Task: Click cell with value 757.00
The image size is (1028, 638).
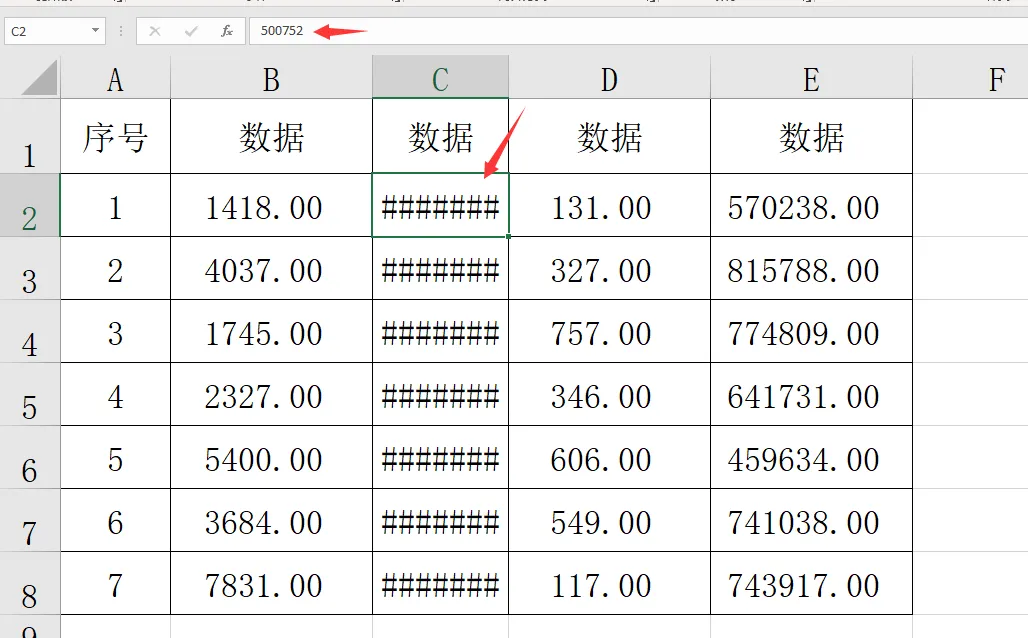Action: coord(610,331)
